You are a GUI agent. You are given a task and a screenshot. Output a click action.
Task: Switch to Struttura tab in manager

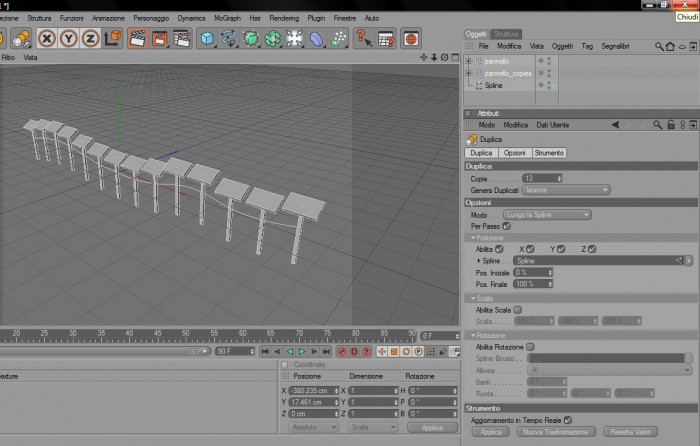click(506, 34)
